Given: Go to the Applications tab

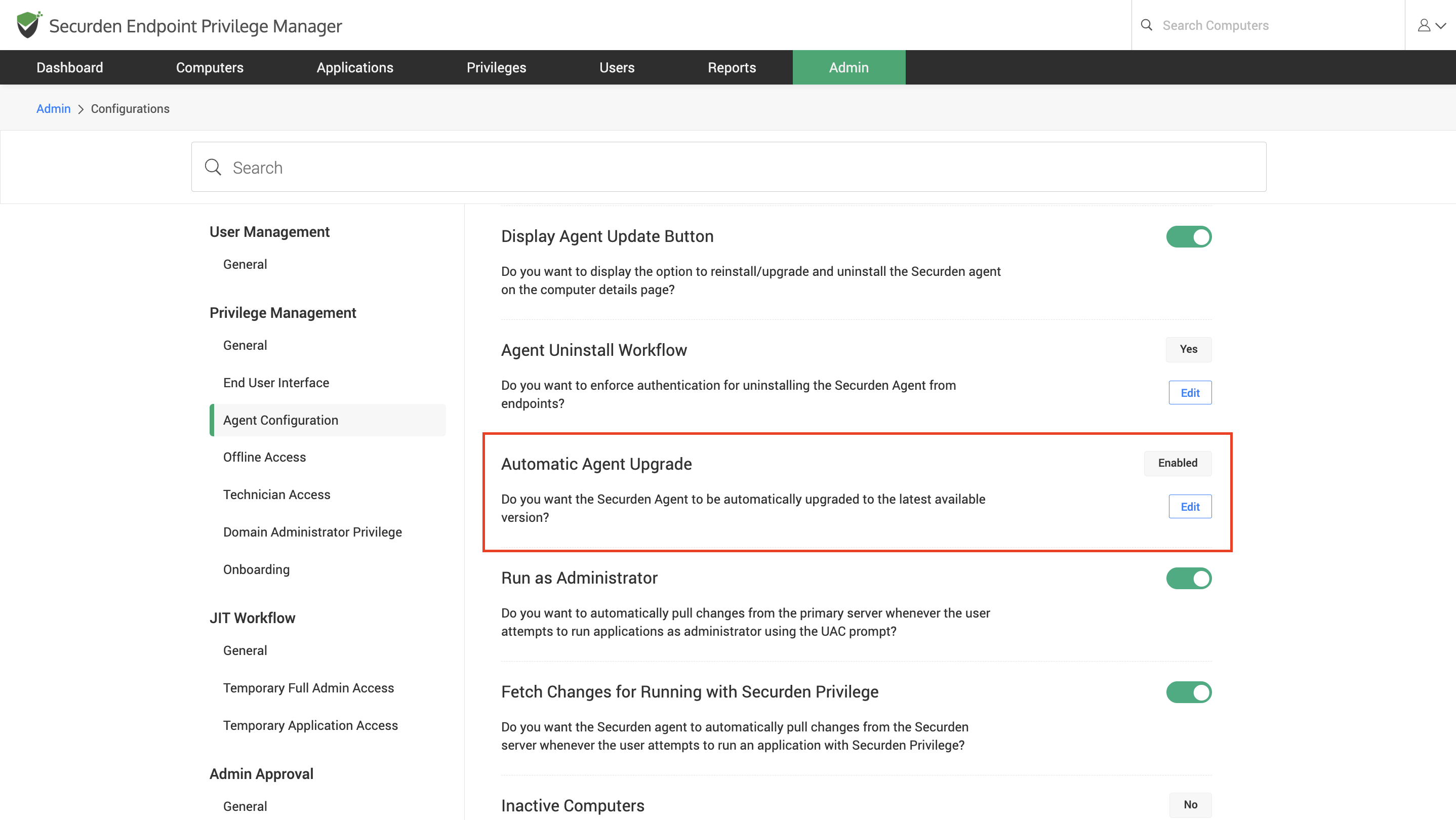Looking at the screenshot, I should point(355,67).
